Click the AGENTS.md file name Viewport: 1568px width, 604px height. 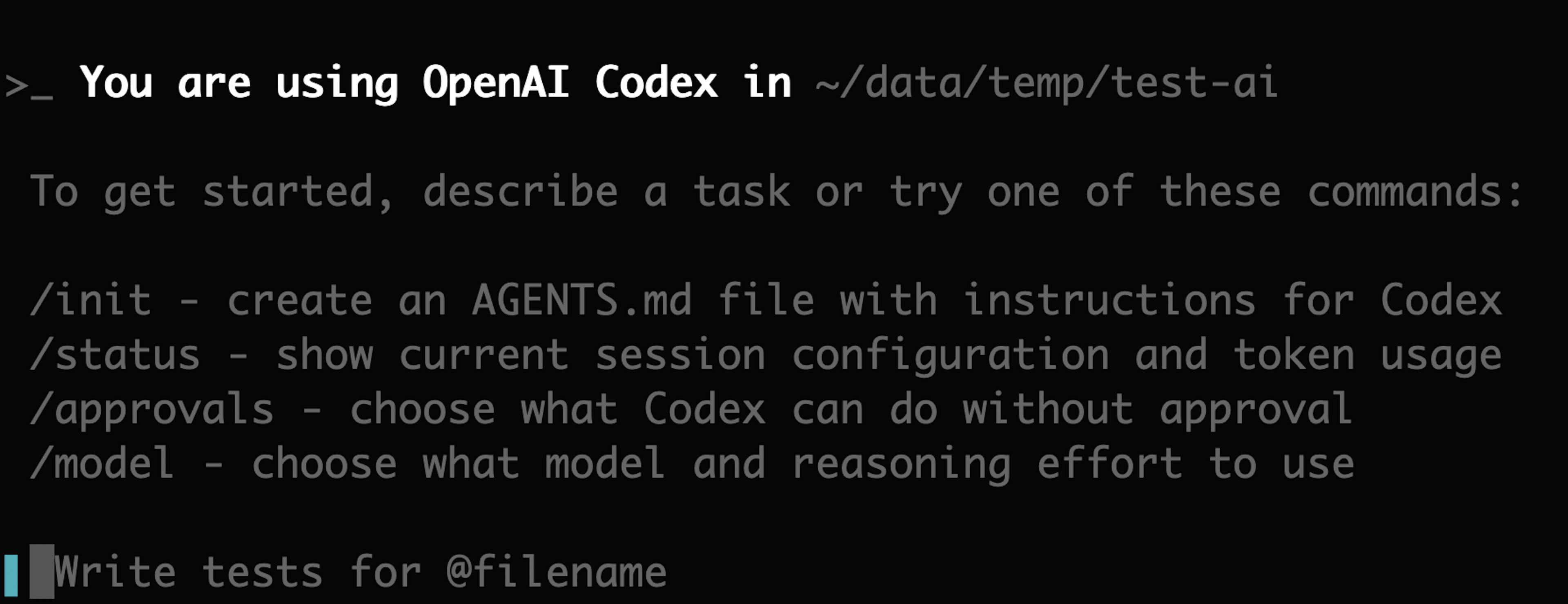tap(581, 300)
